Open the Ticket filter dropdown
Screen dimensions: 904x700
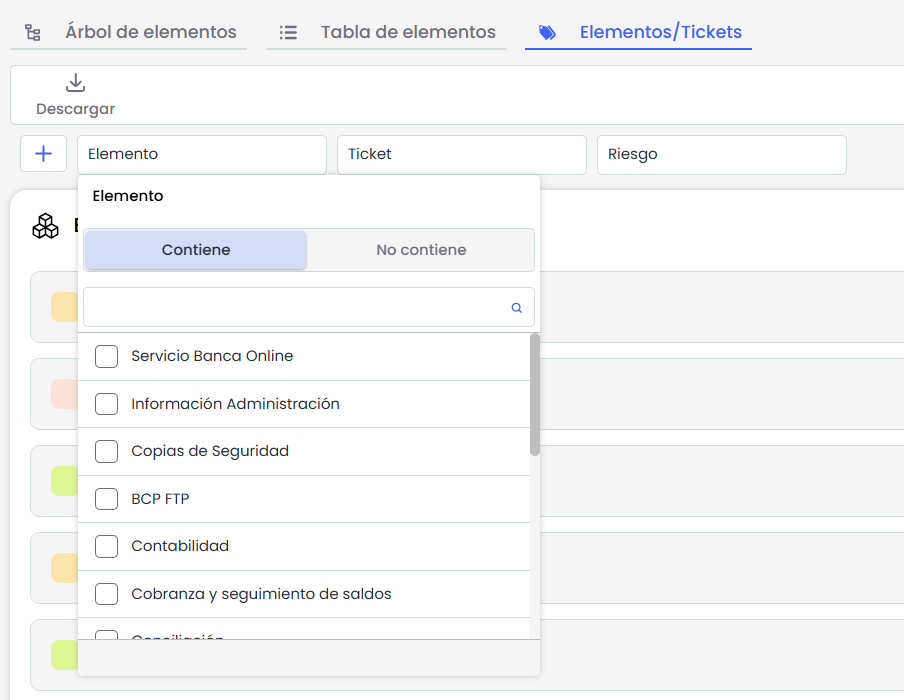pos(461,154)
